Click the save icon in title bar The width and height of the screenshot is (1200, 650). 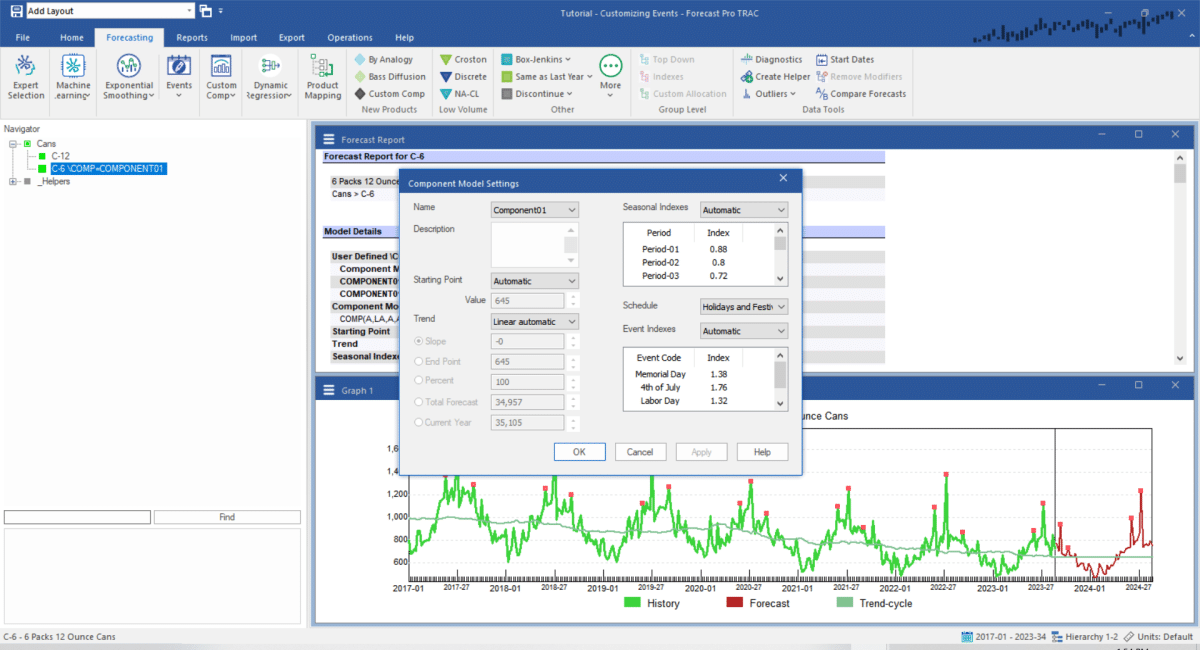(16, 10)
